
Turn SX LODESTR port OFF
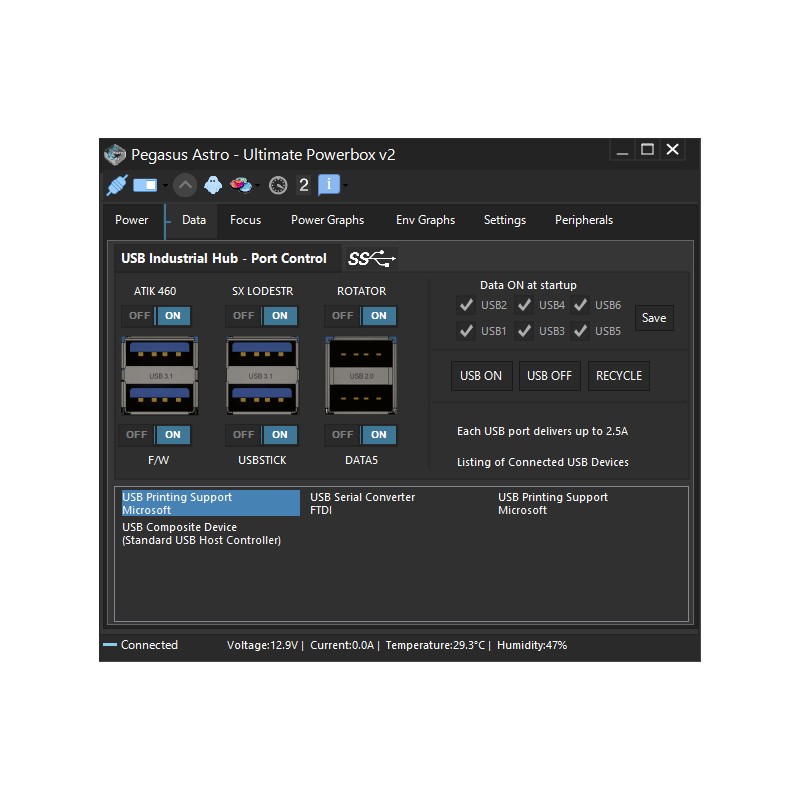click(243, 316)
